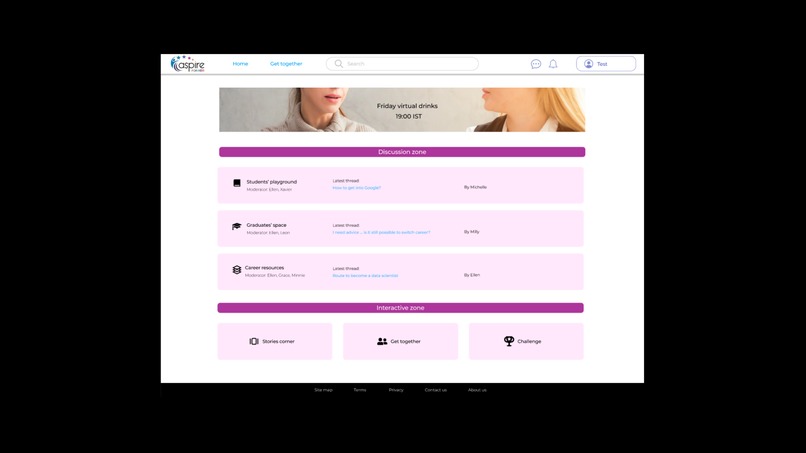806x453 pixels.
Task: Focus the Search input field
Action: [402, 64]
